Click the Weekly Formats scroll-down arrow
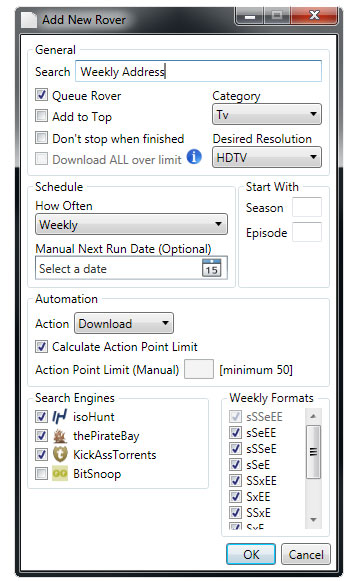Screen dimensions: 360x581 pos(313,519)
